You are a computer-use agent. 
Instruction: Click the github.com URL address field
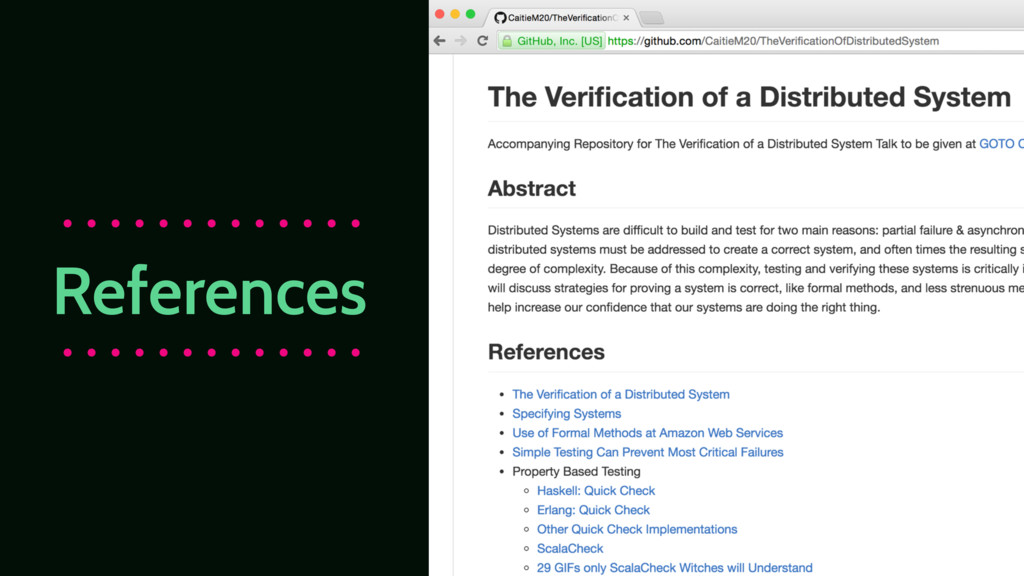pos(780,41)
